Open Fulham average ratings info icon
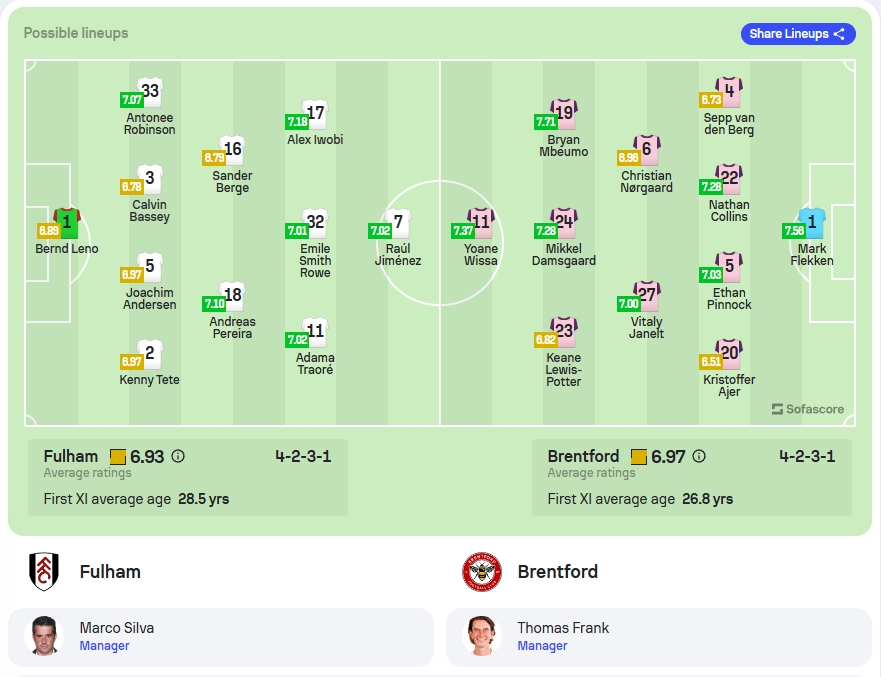The height and width of the screenshot is (677, 881). pyautogui.click(x=178, y=456)
